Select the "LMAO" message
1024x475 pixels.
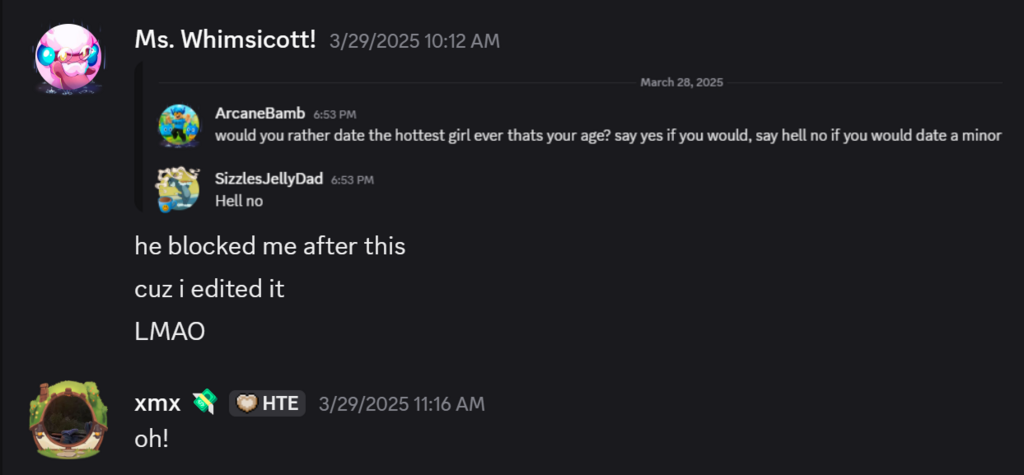pos(170,332)
